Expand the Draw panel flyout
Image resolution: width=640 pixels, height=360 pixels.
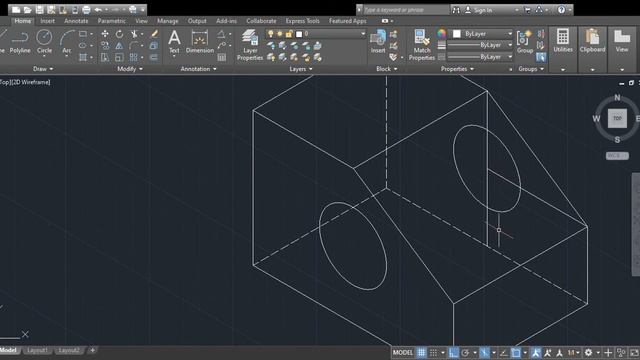[x=43, y=69]
